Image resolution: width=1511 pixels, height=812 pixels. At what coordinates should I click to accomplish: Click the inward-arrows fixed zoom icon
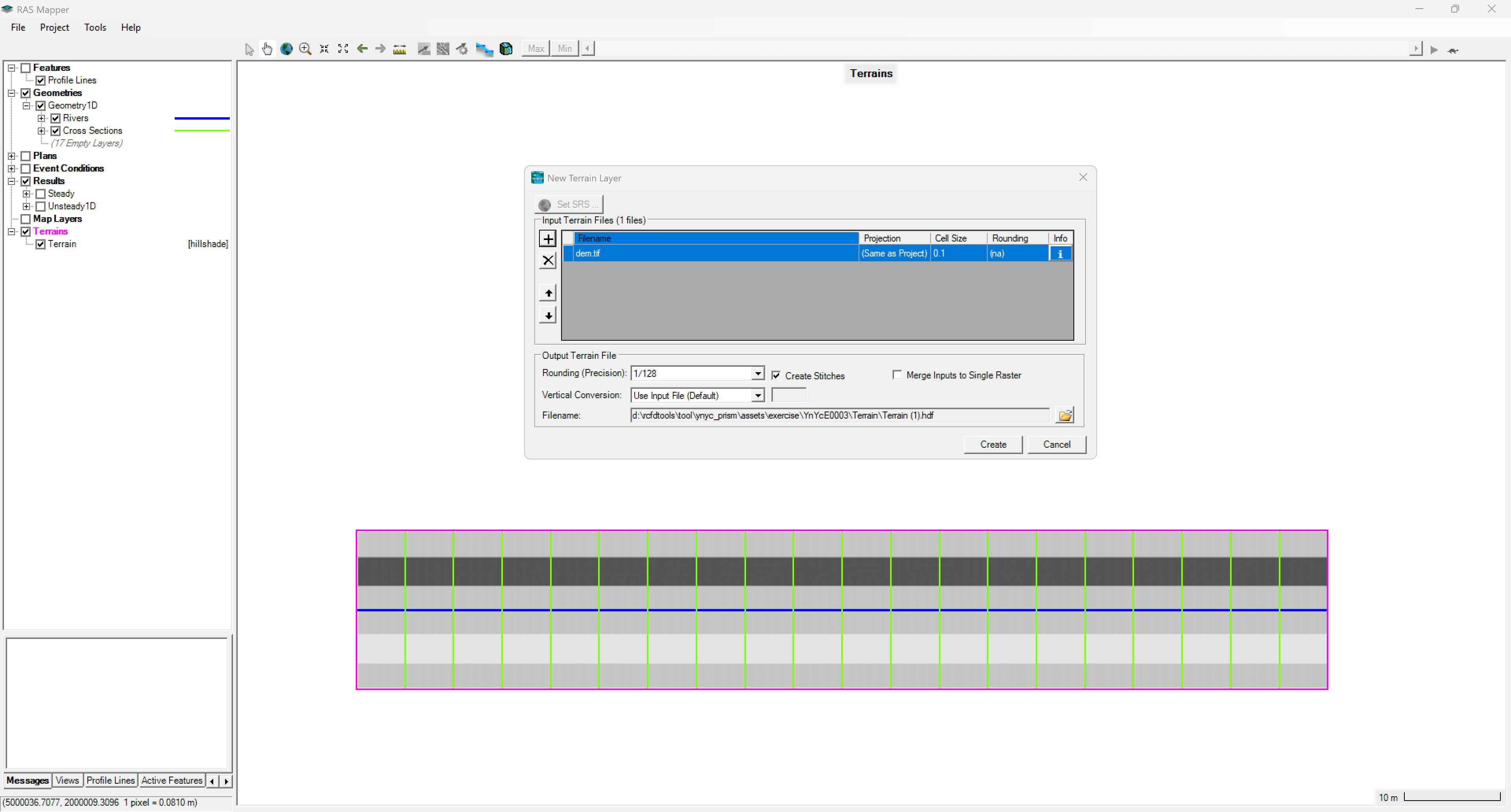324,49
